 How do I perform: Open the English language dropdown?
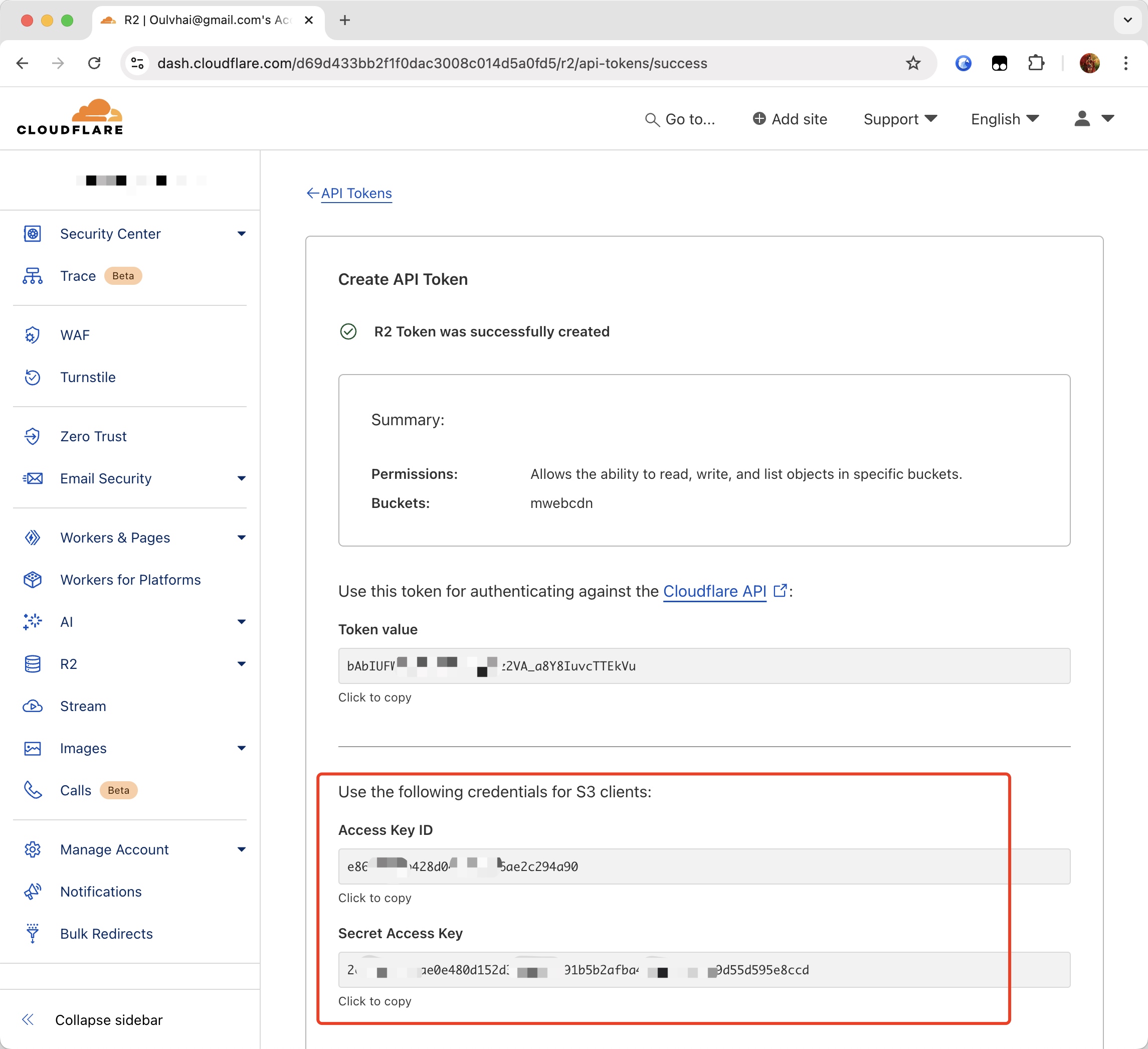click(x=1005, y=119)
